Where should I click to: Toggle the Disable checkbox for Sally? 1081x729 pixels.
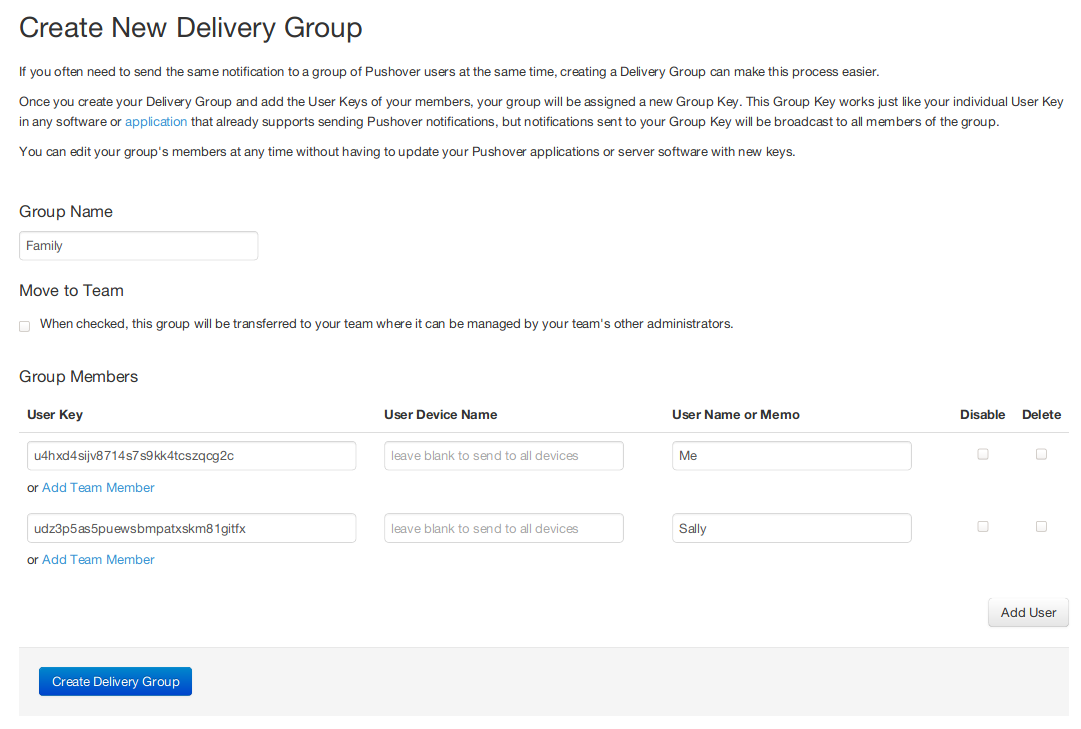point(983,526)
